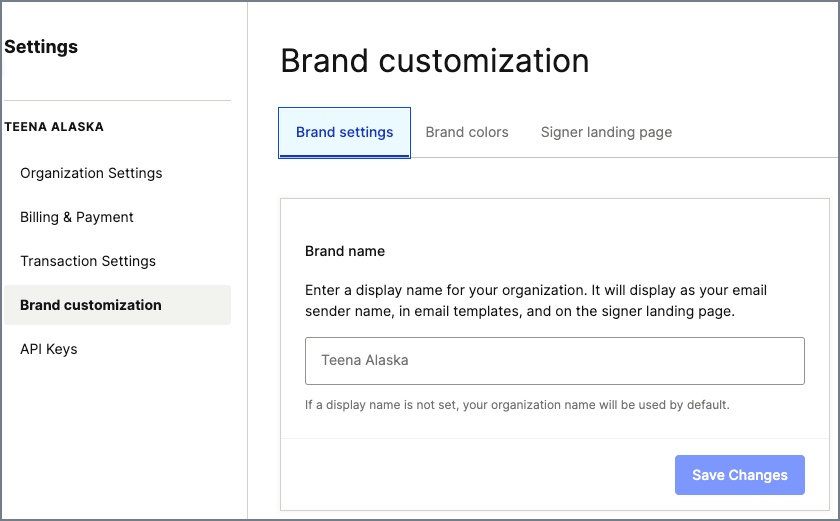
Task: Open Transaction Settings page
Action: tap(88, 261)
